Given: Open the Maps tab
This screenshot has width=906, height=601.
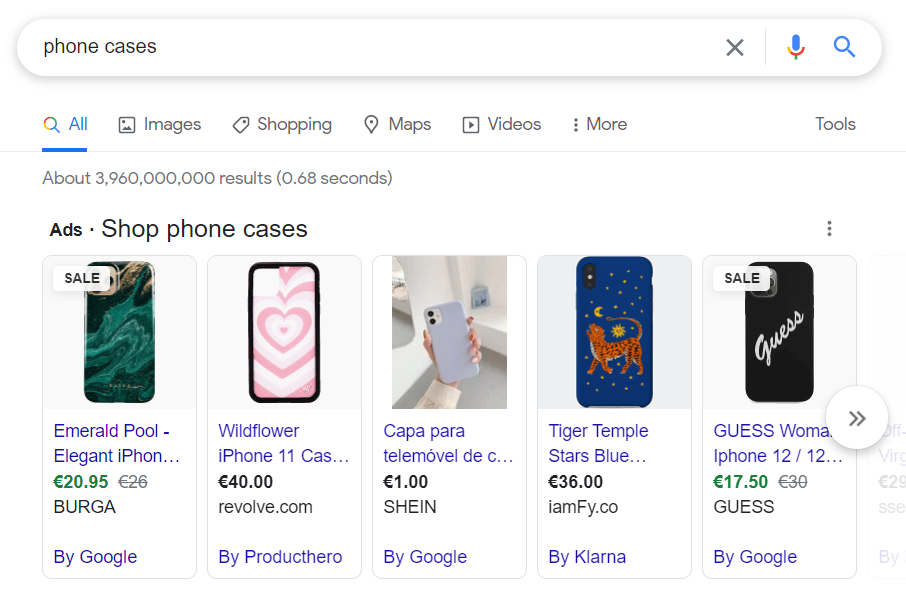Looking at the screenshot, I should tap(397, 125).
